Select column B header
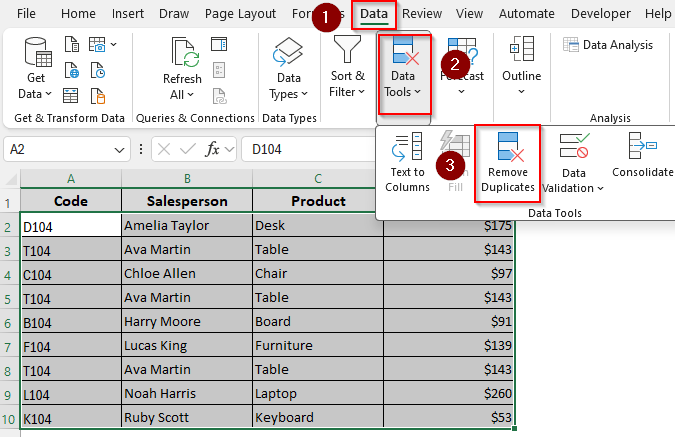 click(187, 178)
